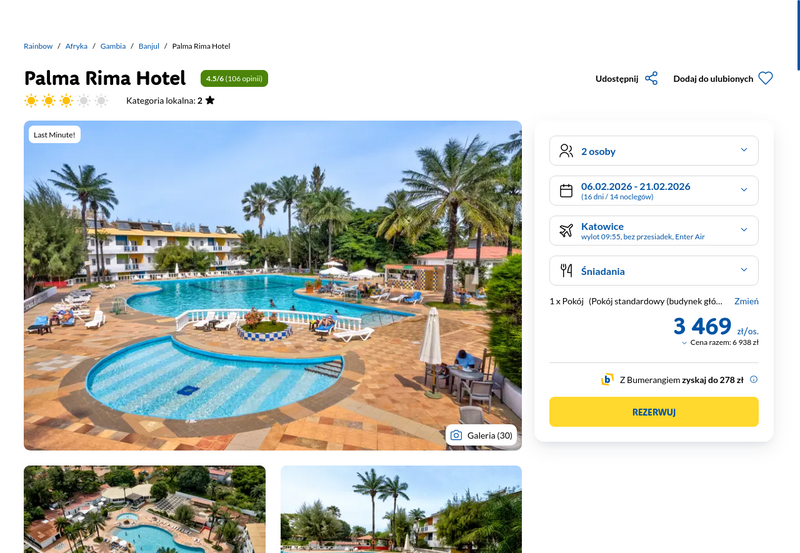The width and height of the screenshot is (800, 553).
Task: Click the share icon next to Udostępnij
Action: [x=651, y=79]
